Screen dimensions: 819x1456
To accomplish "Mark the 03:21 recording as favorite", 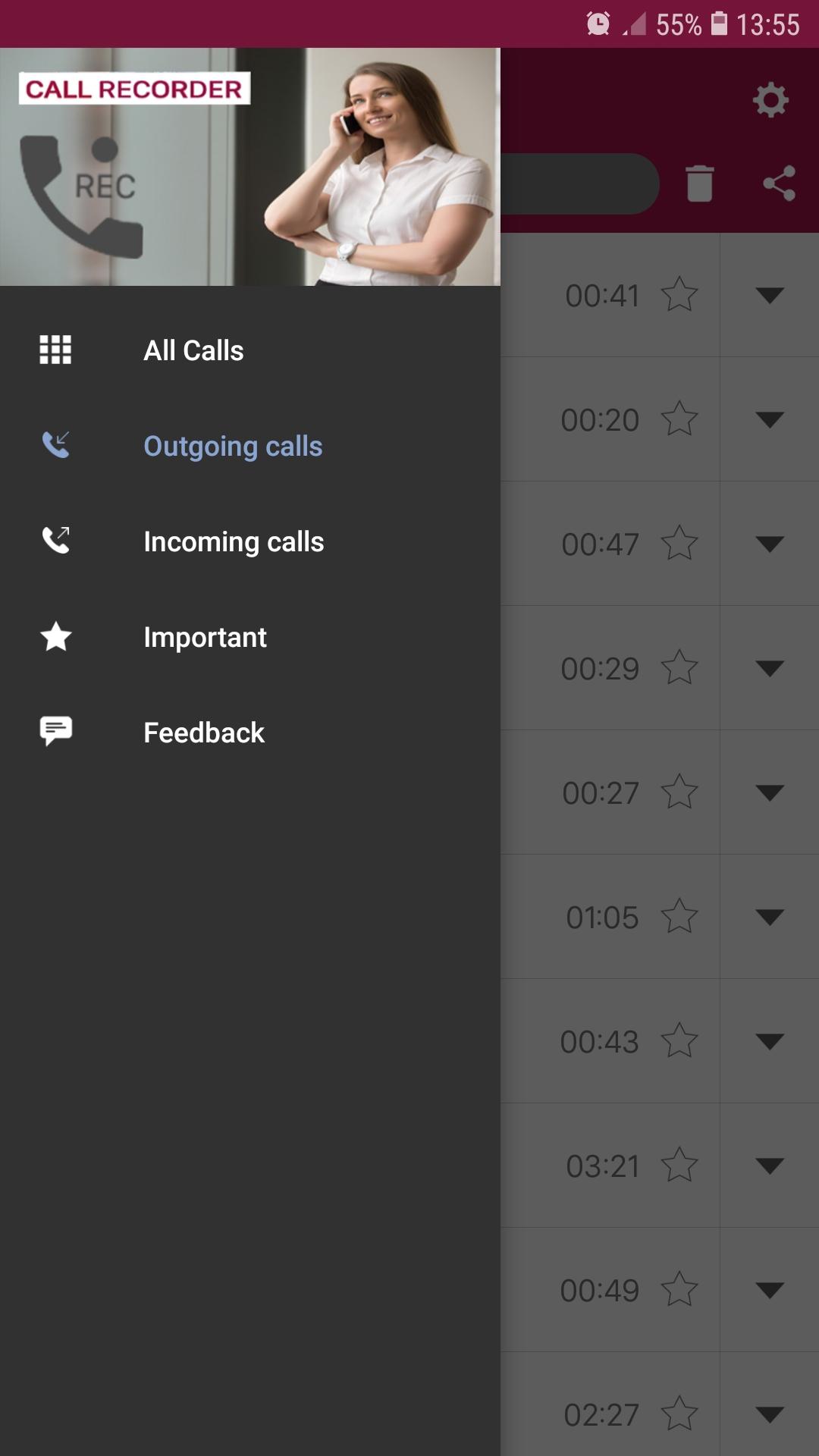I will tap(679, 1166).
